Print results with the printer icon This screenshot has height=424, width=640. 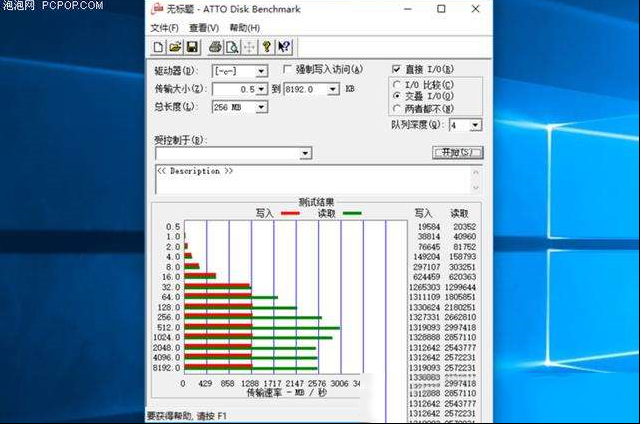point(215,47)
